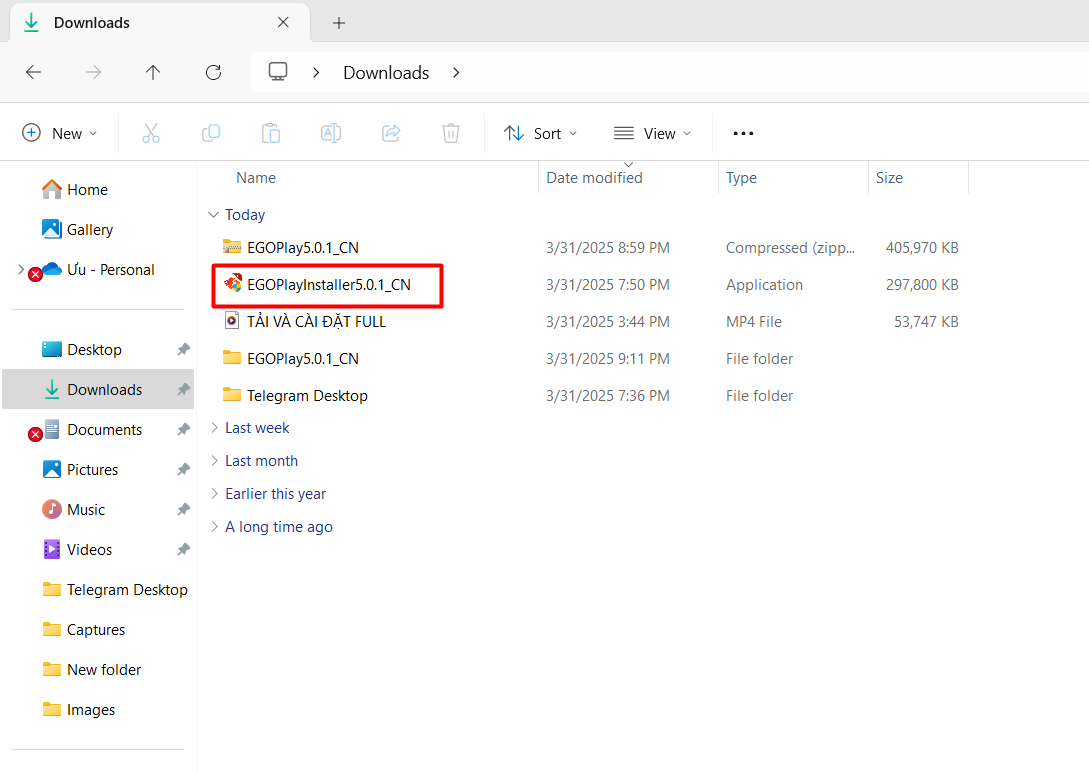Expand the Earlier this year group
Viewport: 1089px width, 773px height.
(215, 493)
